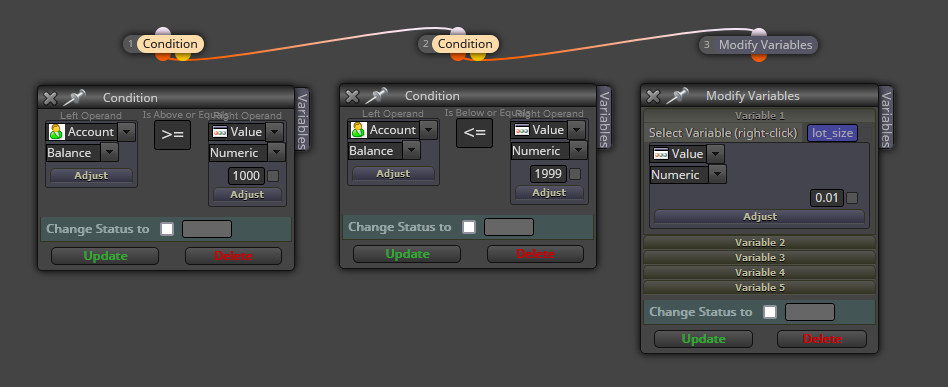Expand the Variable 2 section

759,242
